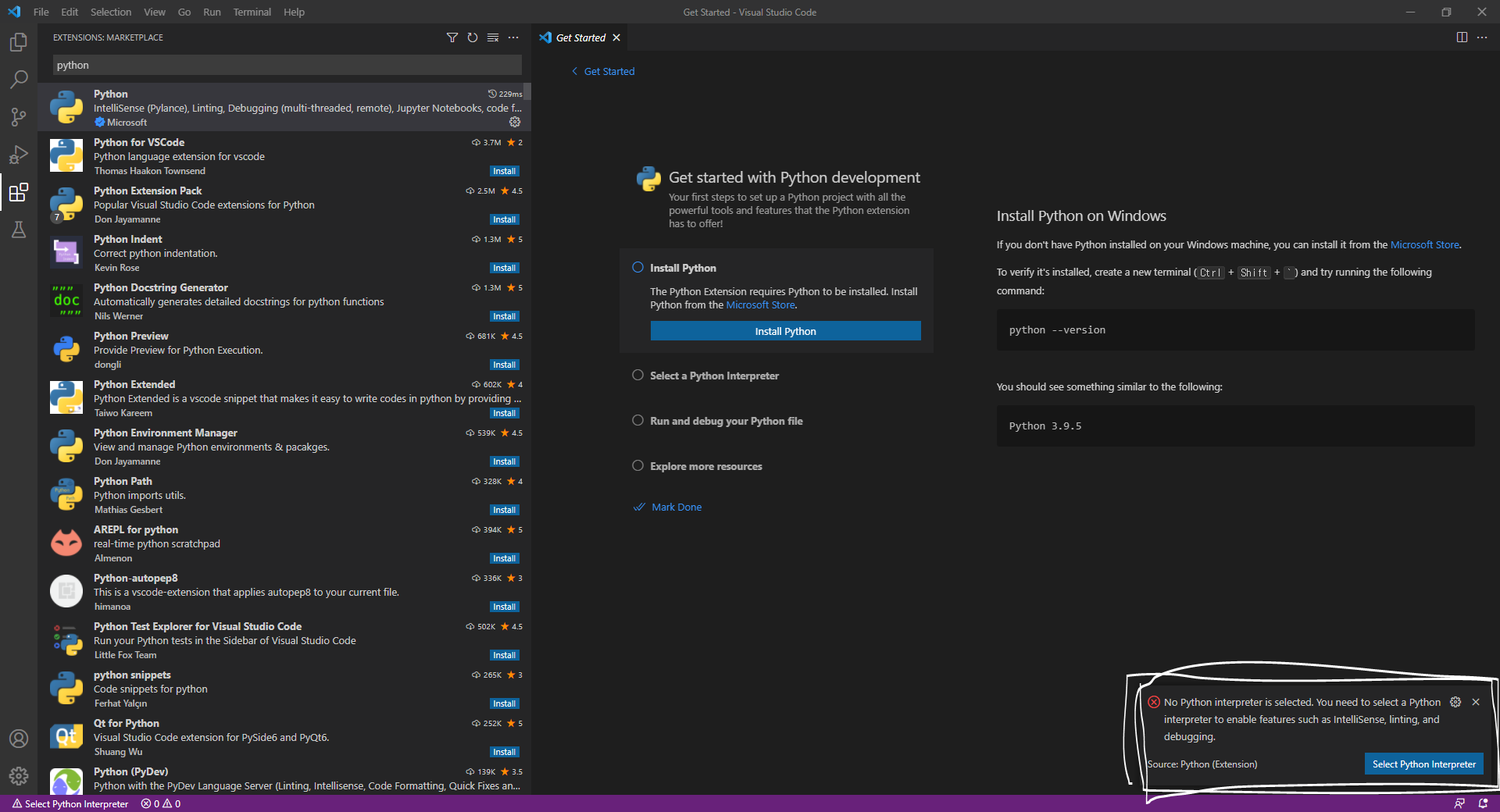Open the Microsoft Store link in the Windows instructions
Screen dimensions: 1500x812
(x=1424, y=244)
